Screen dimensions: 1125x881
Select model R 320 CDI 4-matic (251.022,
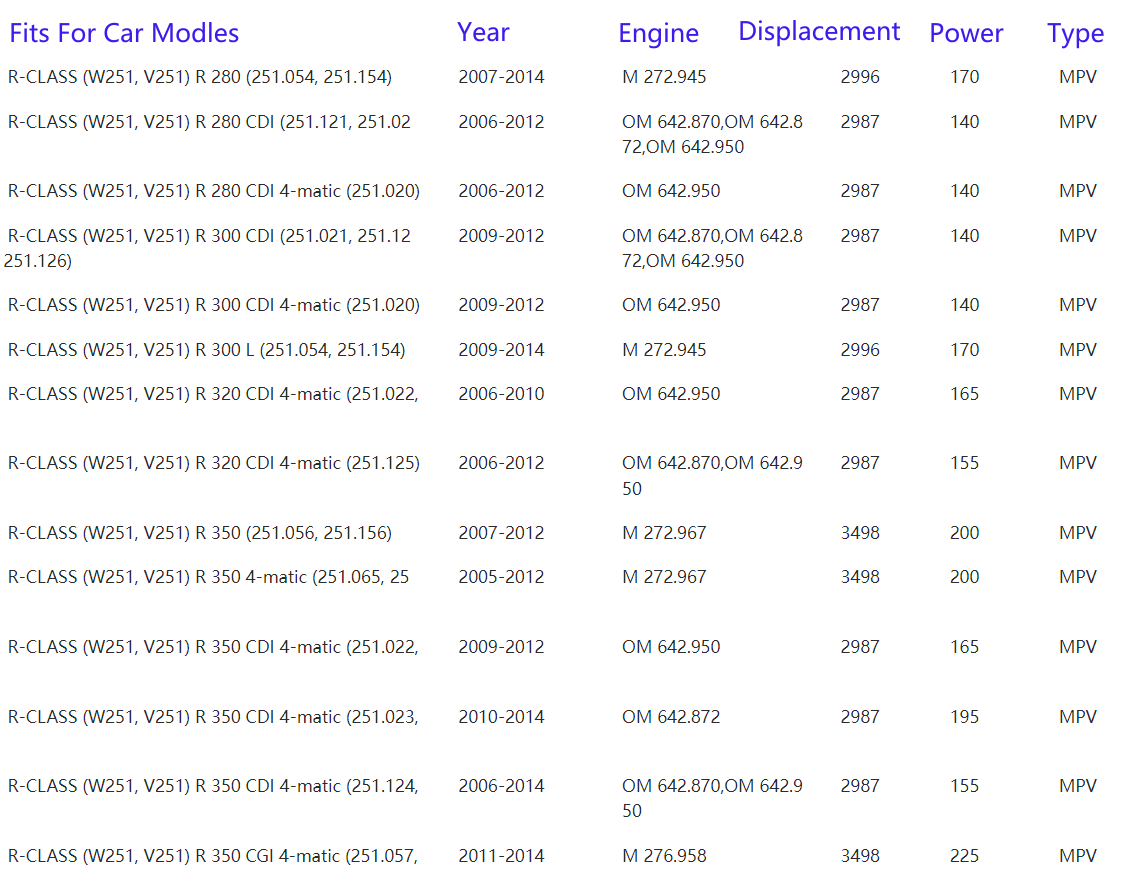coord(213,394)
